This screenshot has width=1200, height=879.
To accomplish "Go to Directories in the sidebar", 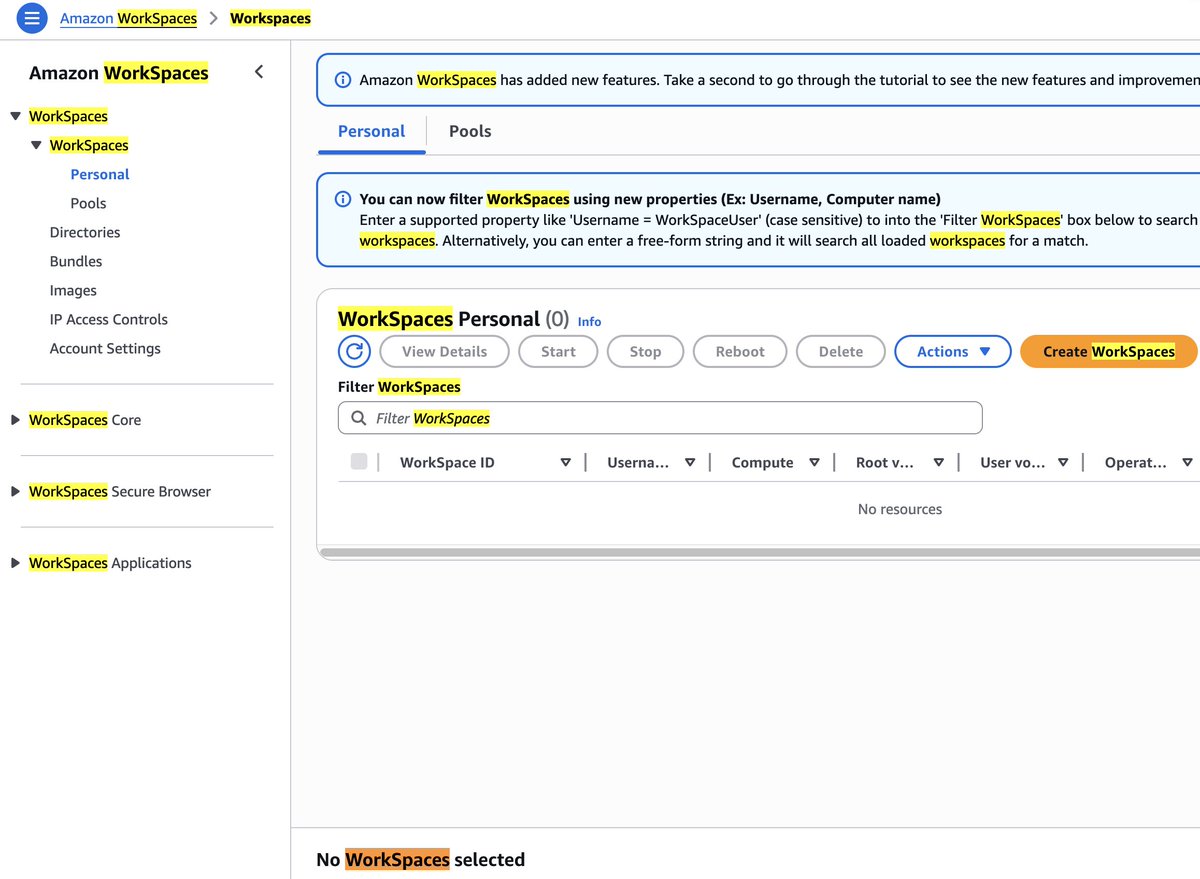I will [85, 232].
